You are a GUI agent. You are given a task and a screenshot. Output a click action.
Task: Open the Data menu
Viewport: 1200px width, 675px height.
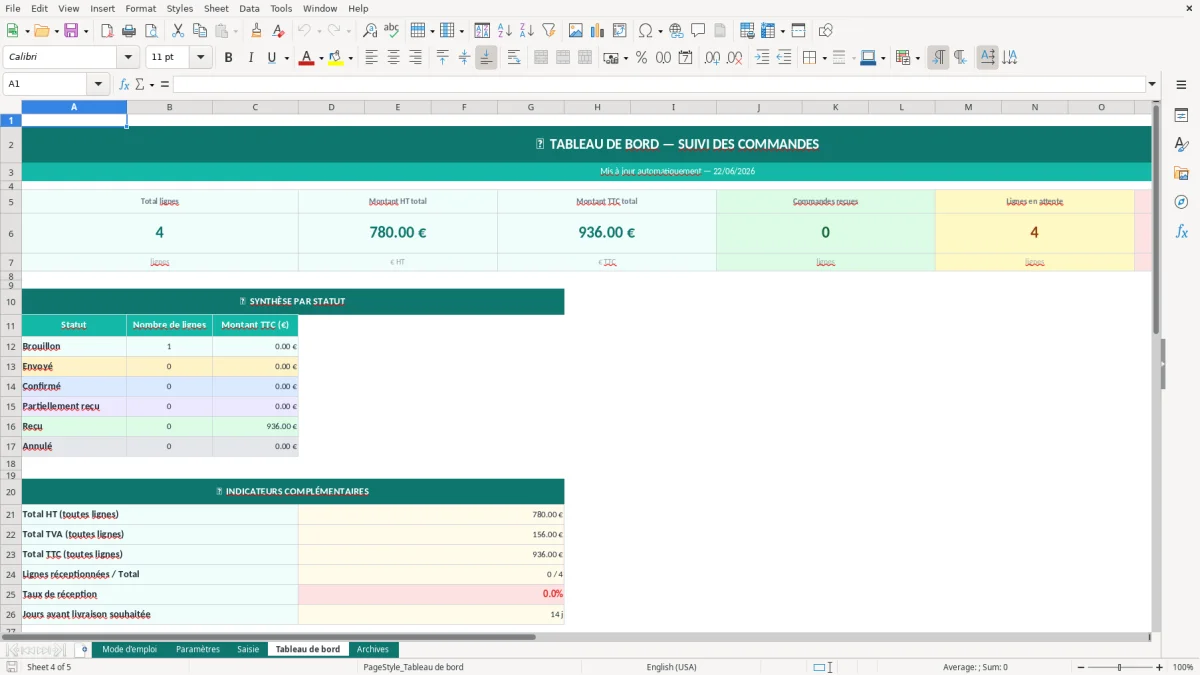click(x=249, y=8)
